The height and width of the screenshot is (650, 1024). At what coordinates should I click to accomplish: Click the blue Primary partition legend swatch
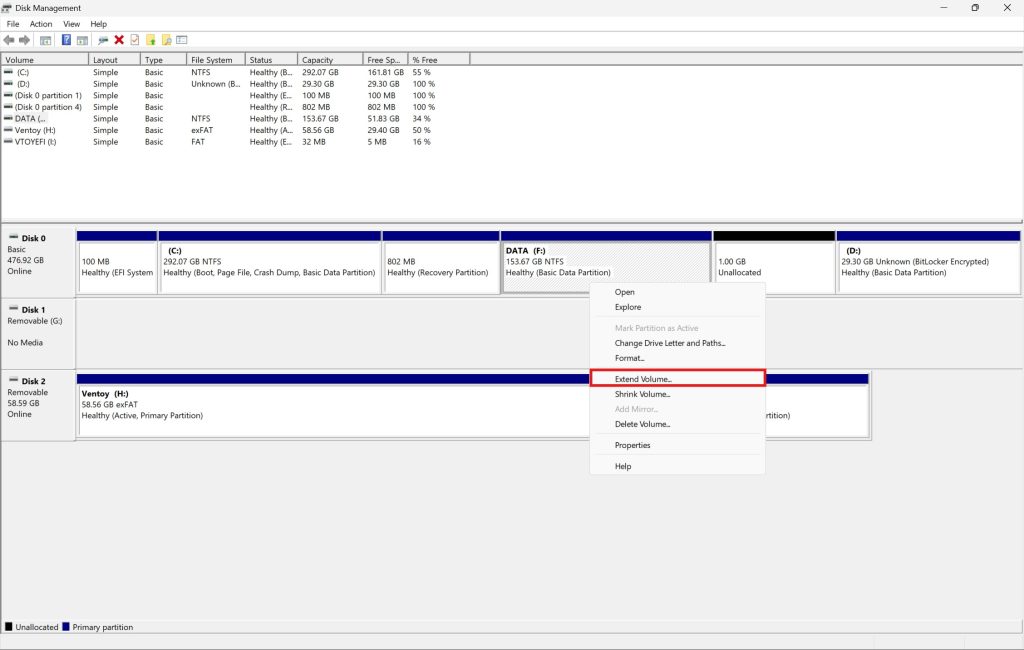(65, 626)
